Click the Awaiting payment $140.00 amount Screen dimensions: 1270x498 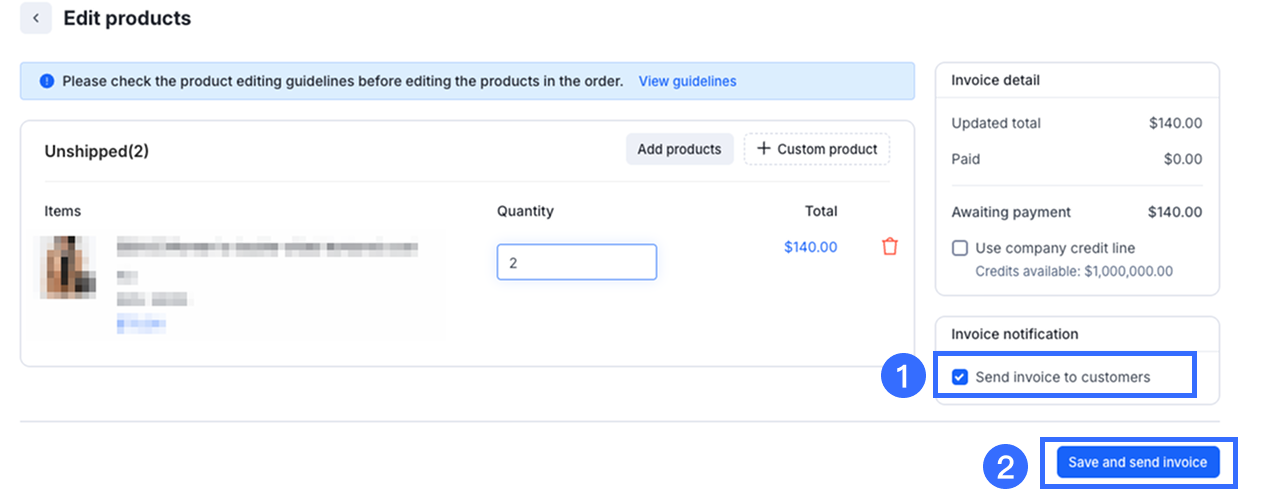1175,212
